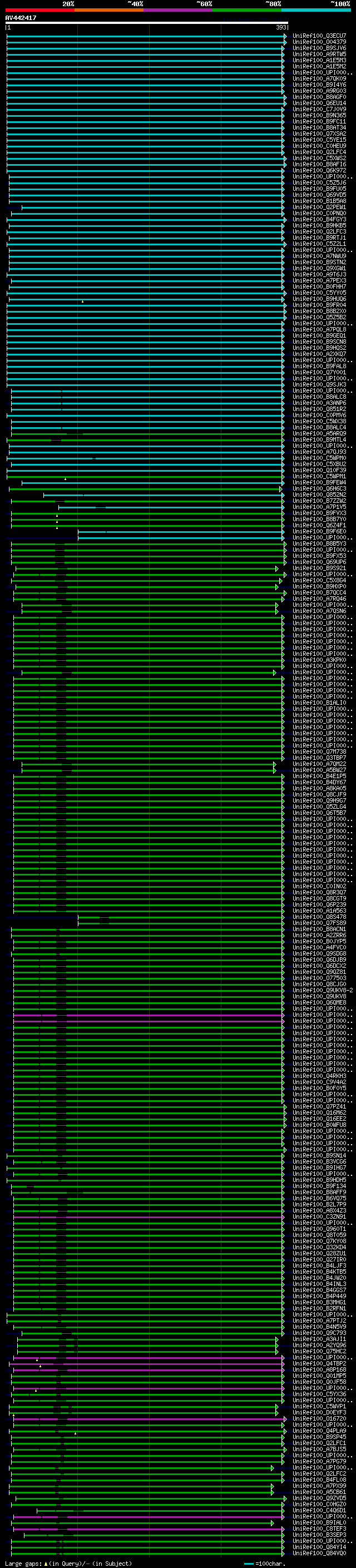Choose the UniRef100_A9RG03 entry

[x=319, y=91]
